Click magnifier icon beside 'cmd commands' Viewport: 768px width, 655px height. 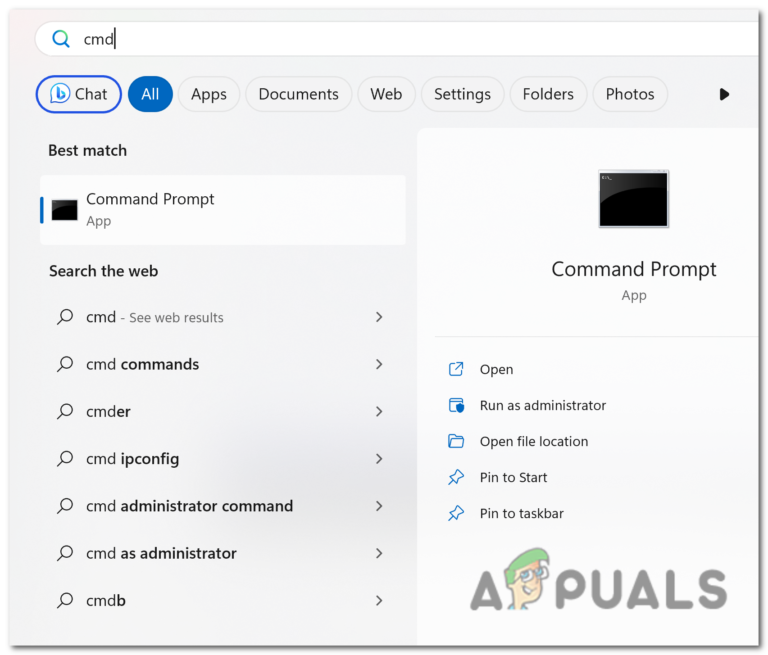(x=65, y=364)
